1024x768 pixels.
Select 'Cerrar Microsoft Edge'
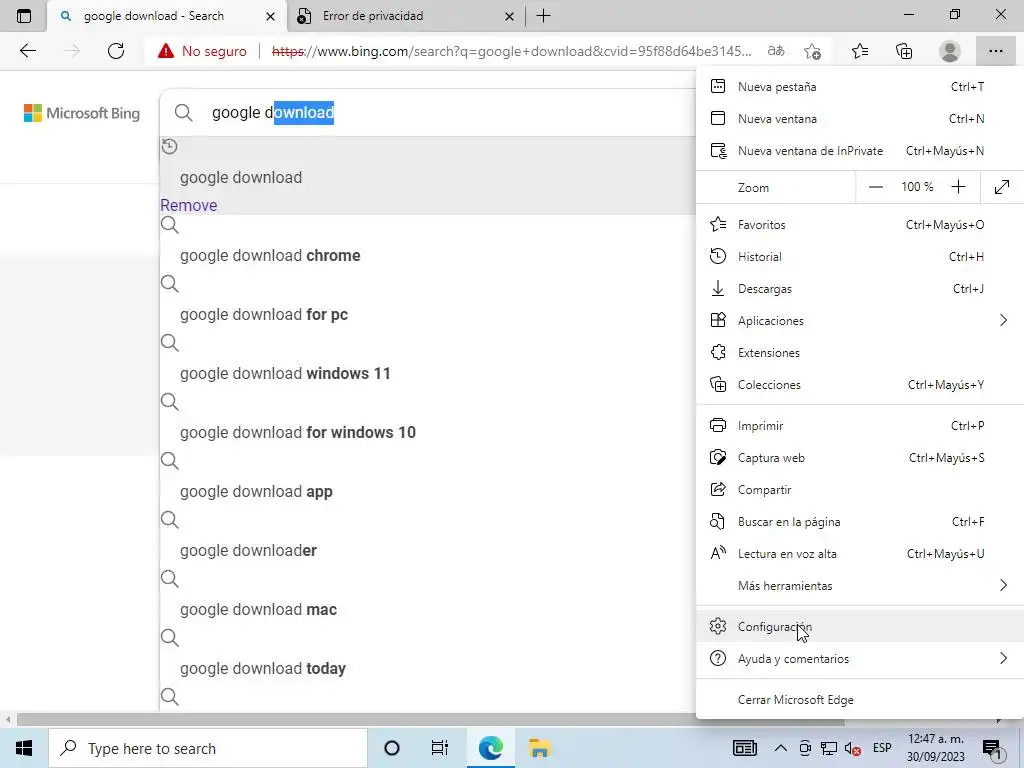[x=860, y=699]
